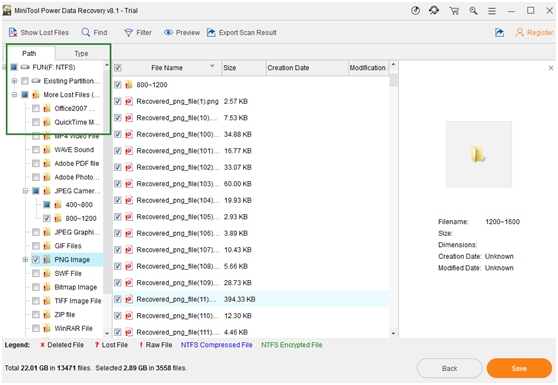Click the key icon in title bar

473,11
